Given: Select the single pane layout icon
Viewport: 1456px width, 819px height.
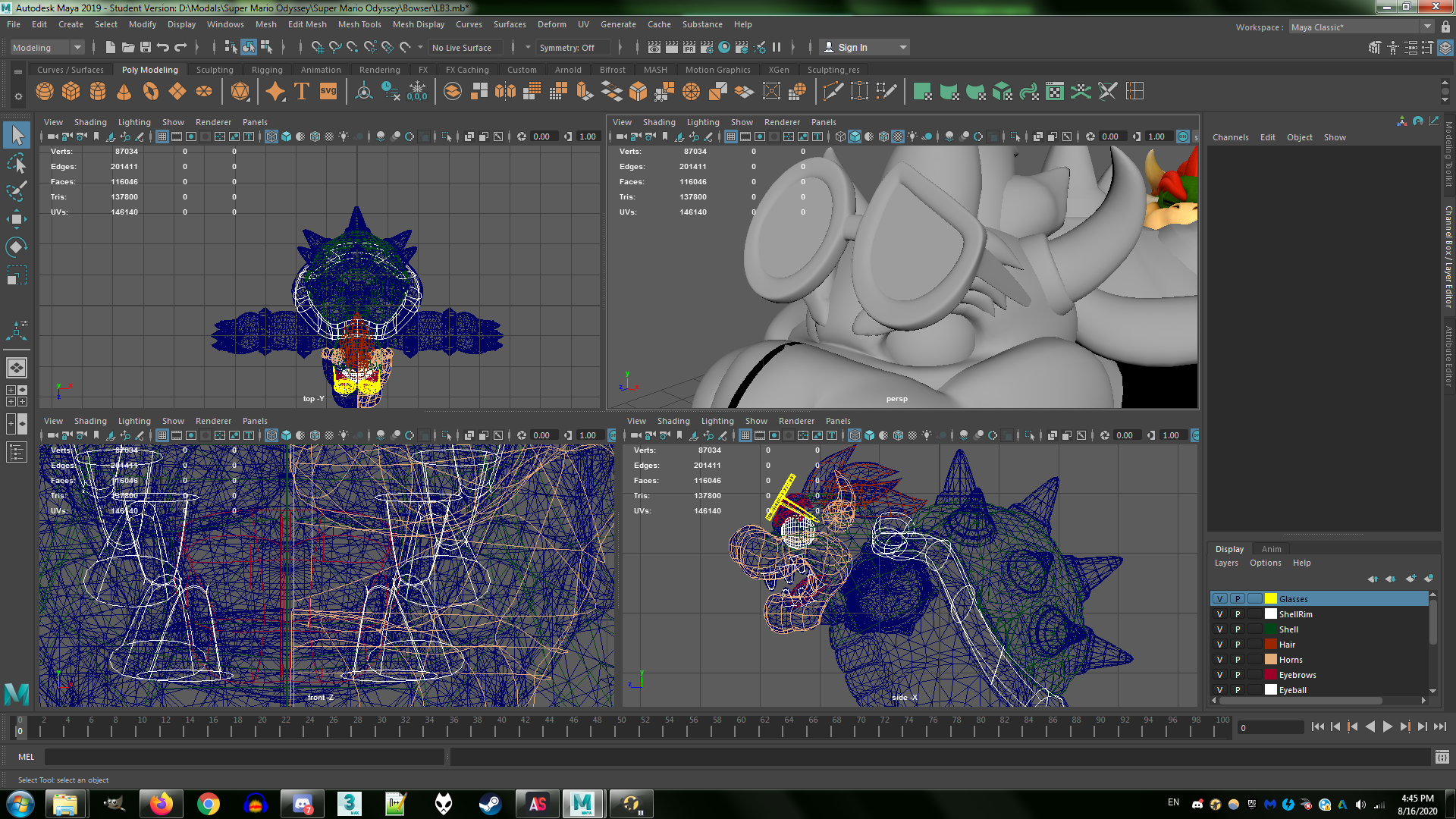Looking at the screenshot, I should click(x=17, y=368).
